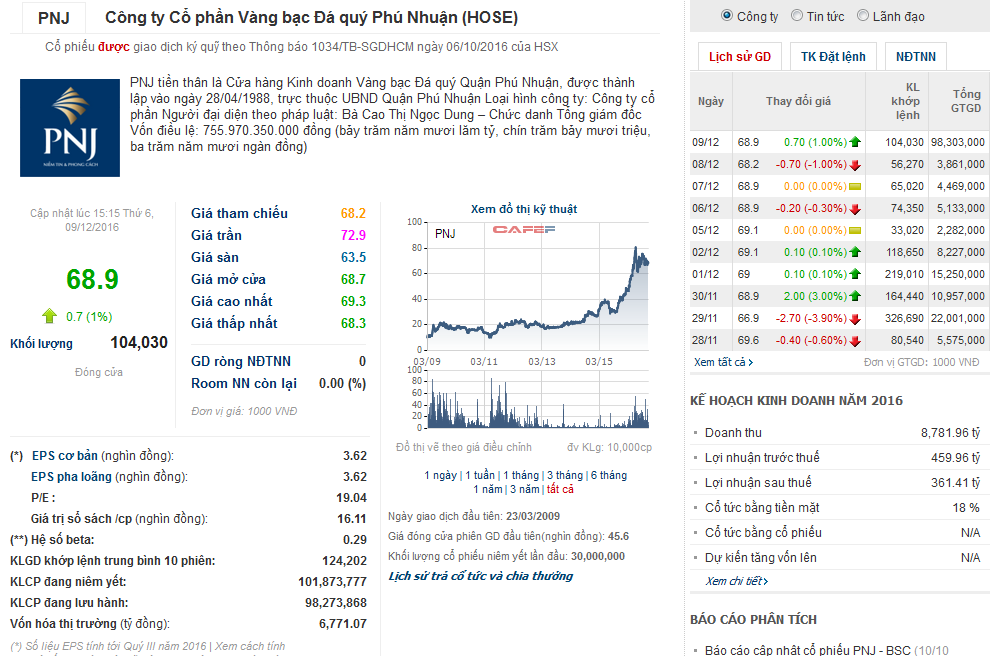
Task: Expand the Xem tất cả trading history link
Action: click(x=720, y=362)
